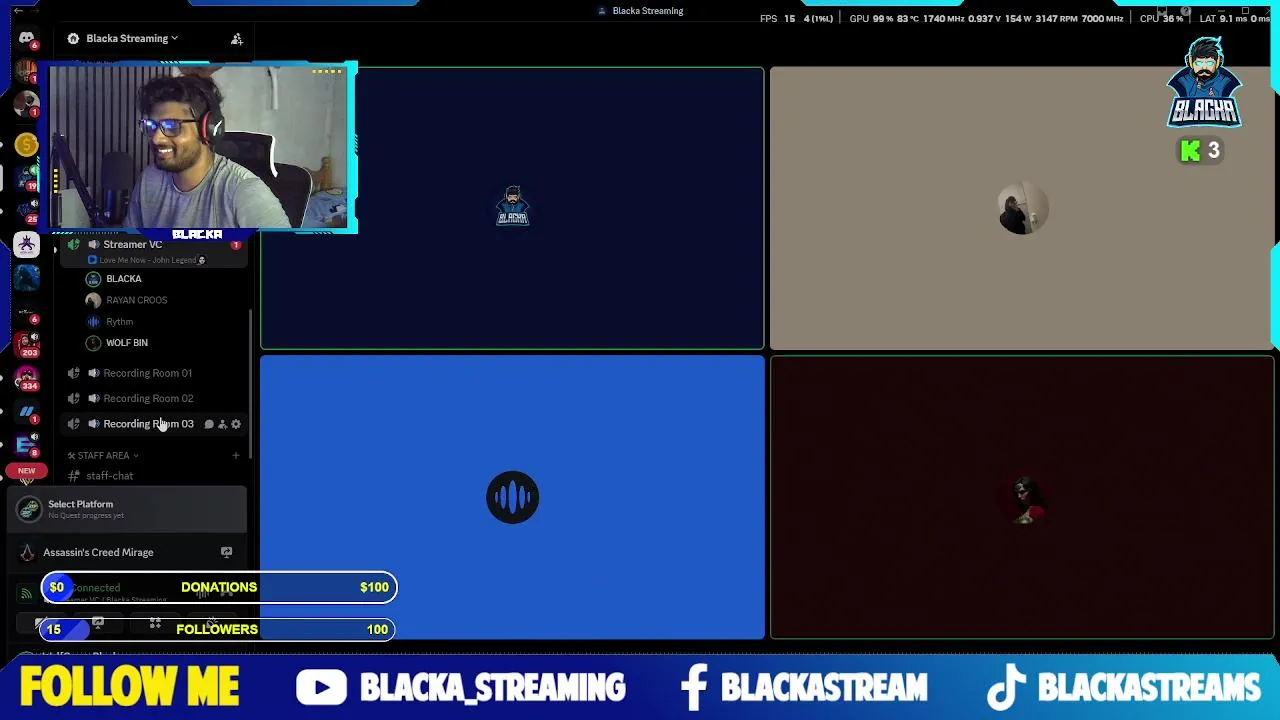Click the quest icon next to Select Platform
The height and width of the screenshot is (720, 1280).
point(29,510)
